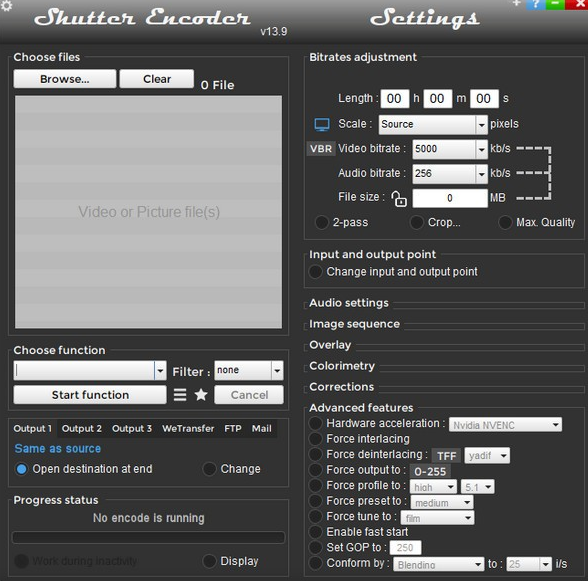
Task: Enable Force tune to option
Action: pyautogui.click(x=315, y=516)
